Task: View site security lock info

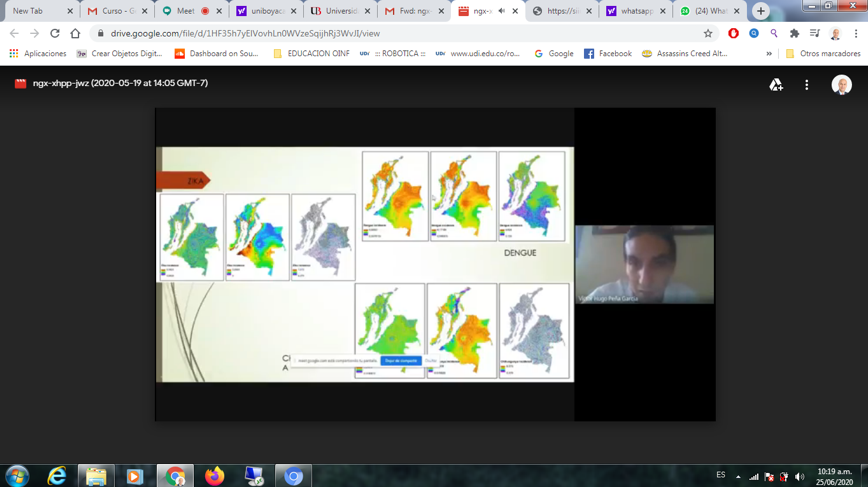Action: [x=100, y=33]
